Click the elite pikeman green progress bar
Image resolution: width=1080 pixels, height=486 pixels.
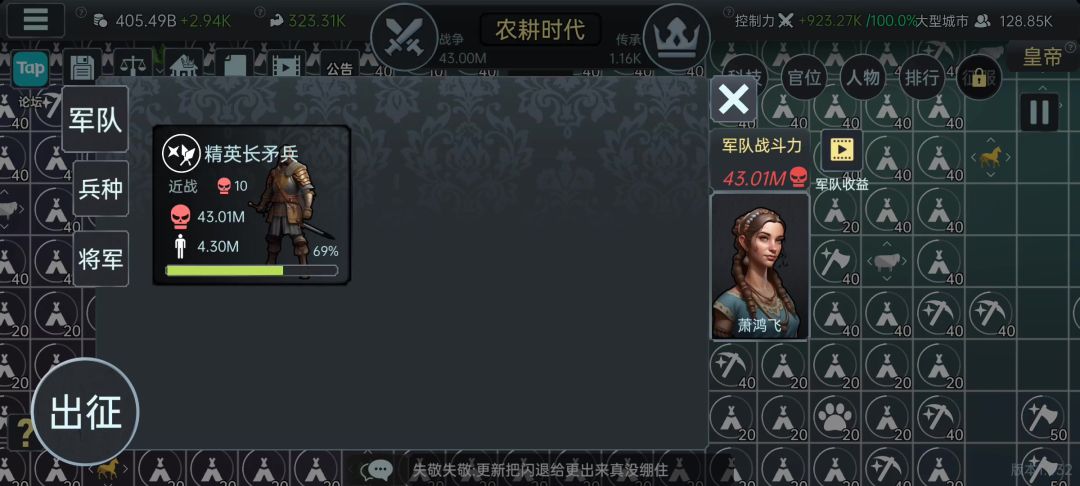(x=251, y=271)
